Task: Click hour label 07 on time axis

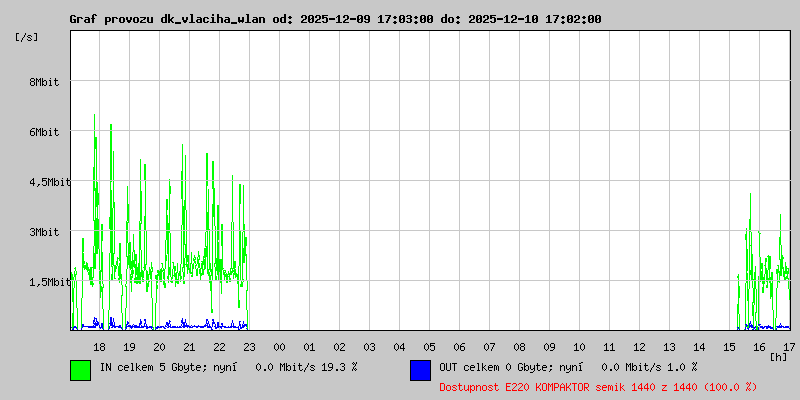Action: click(x=489, y=347)
